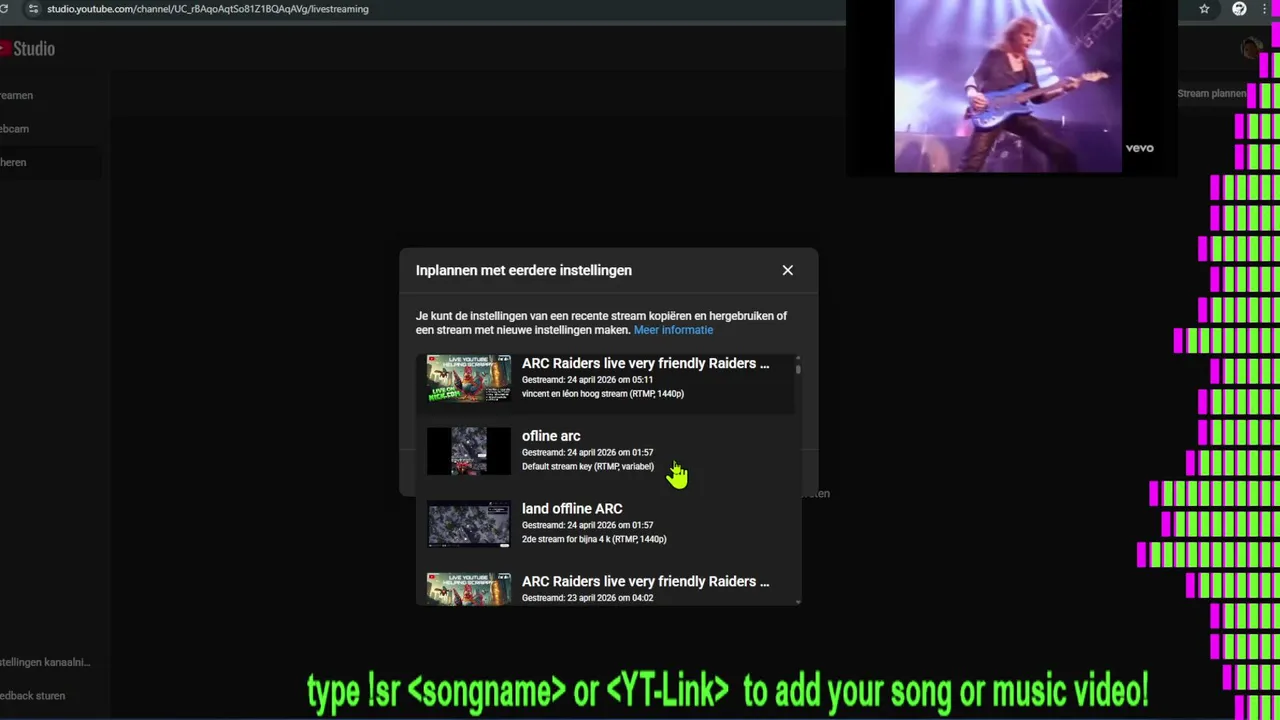Open Instellingen kanaalniveau in sidebar
The height and width of the screenshot is (720, 1280).
pos(45,662)
